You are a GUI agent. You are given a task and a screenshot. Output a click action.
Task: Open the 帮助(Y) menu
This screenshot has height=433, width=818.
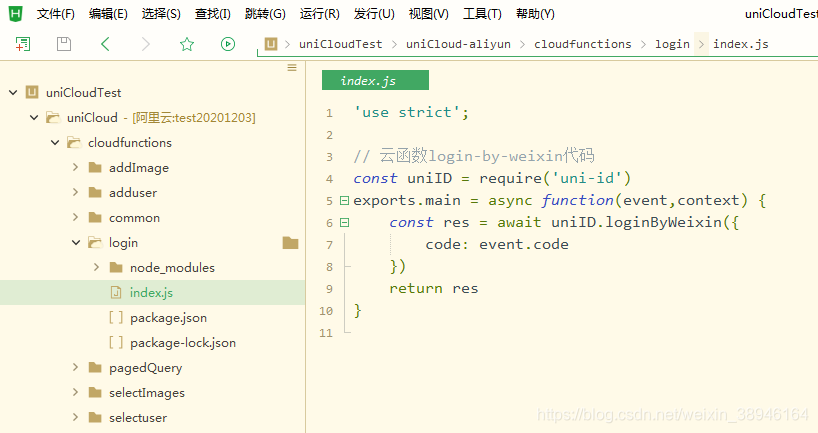tap(535, 14)
